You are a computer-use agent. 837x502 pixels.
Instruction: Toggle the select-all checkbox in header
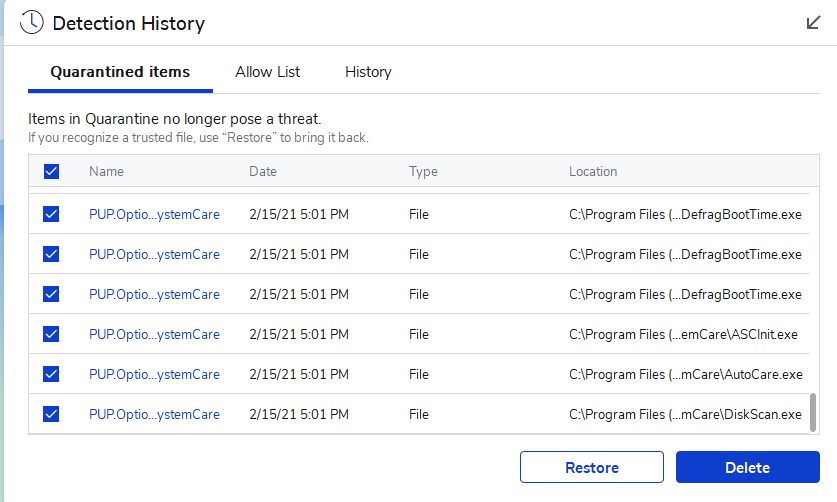pos(52,172)
